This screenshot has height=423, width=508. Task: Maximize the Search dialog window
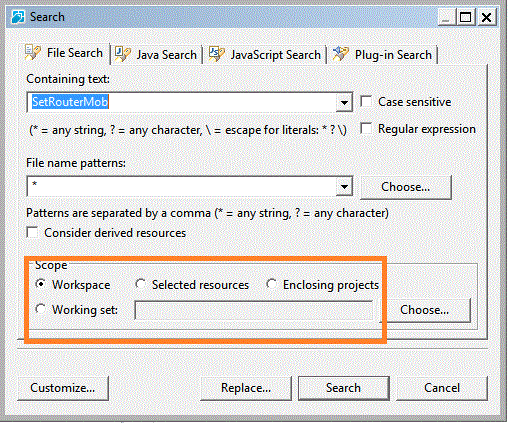click(x=465, y=17)
